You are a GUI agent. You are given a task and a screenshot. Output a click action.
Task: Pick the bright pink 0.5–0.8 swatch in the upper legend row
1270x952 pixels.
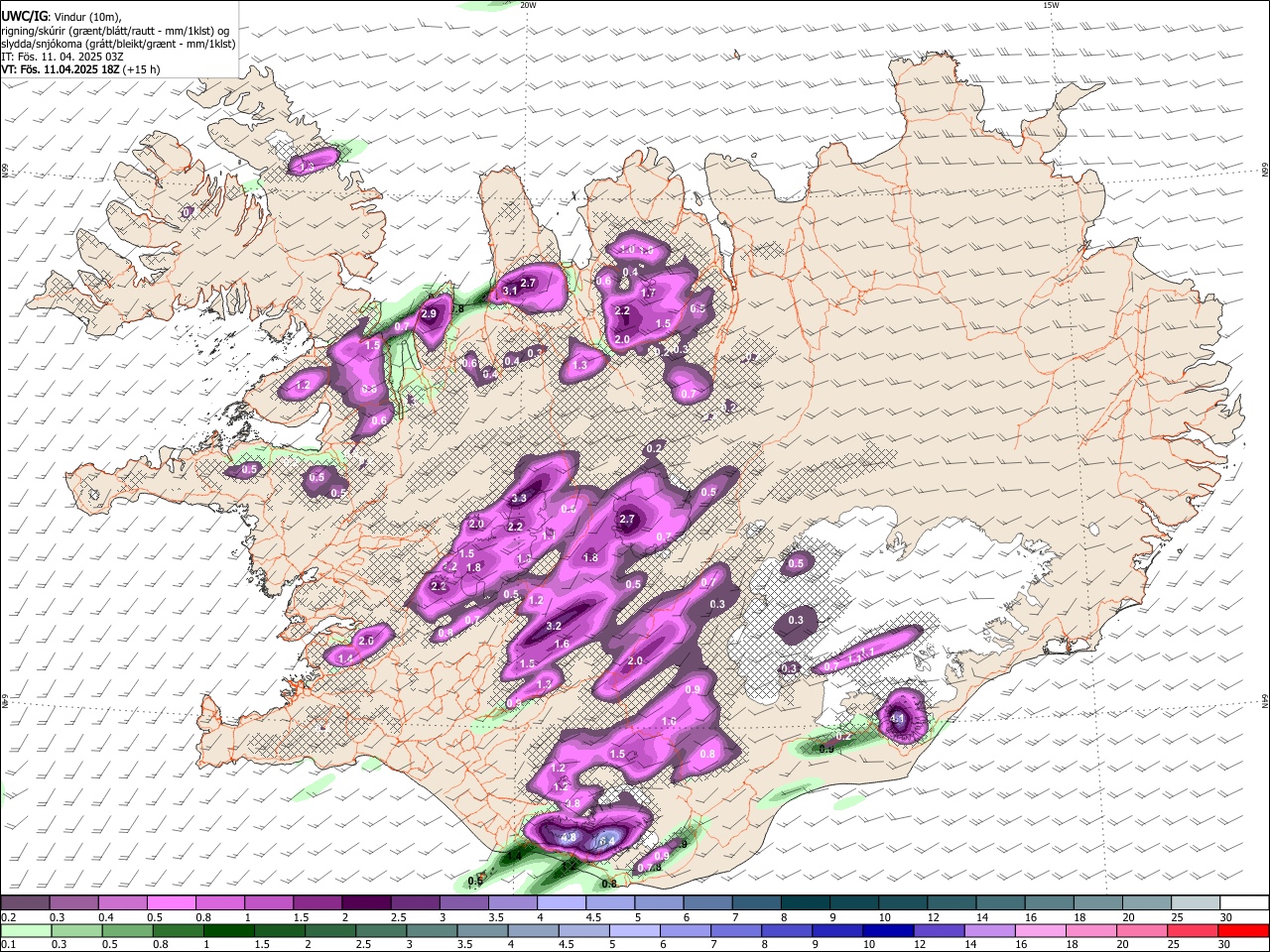pyautogui.click(x=172, y=903)
